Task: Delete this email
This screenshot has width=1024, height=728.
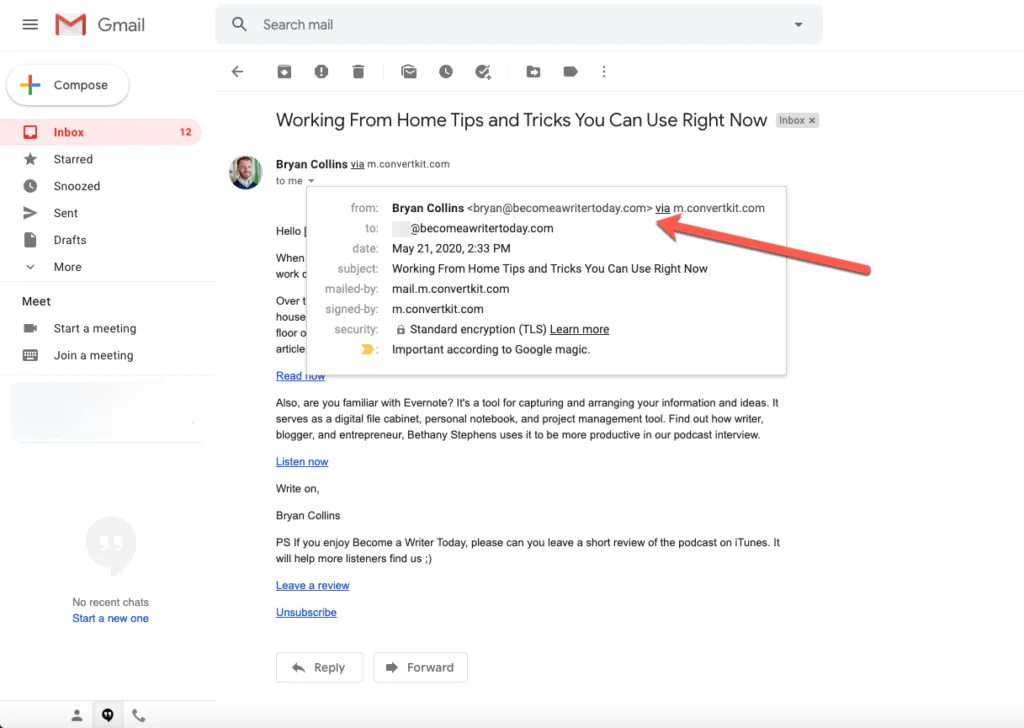Action: [357, 71]
